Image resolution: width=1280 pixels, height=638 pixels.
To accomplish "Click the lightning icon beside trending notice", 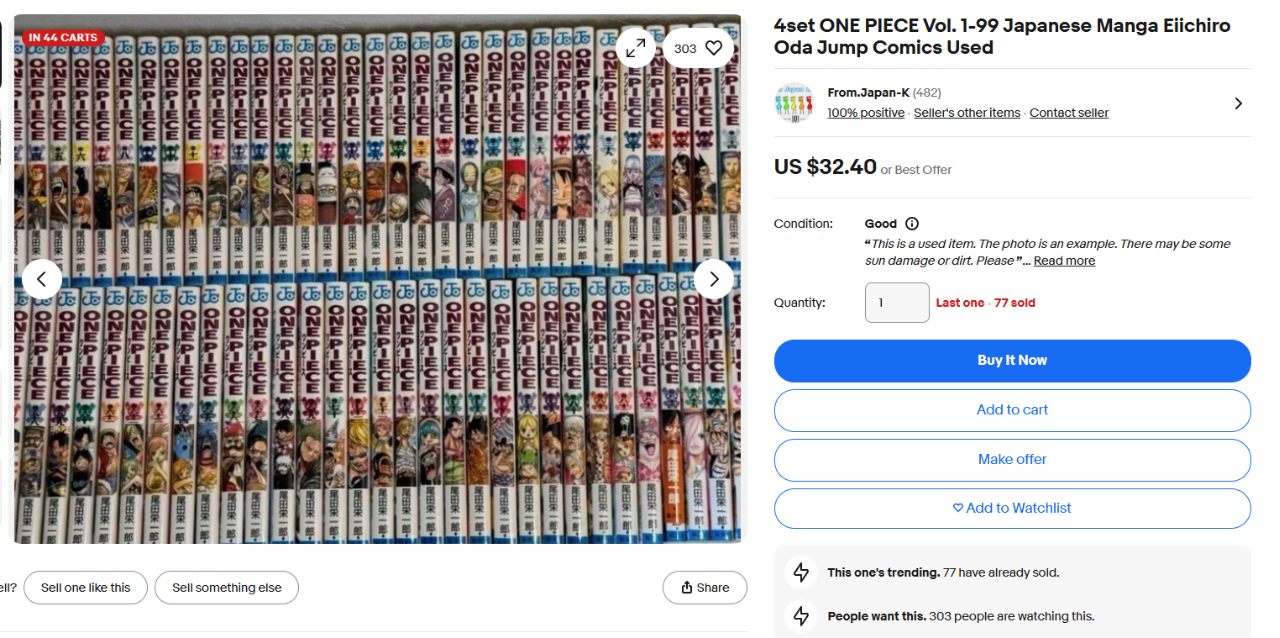I will click(801, 573).
